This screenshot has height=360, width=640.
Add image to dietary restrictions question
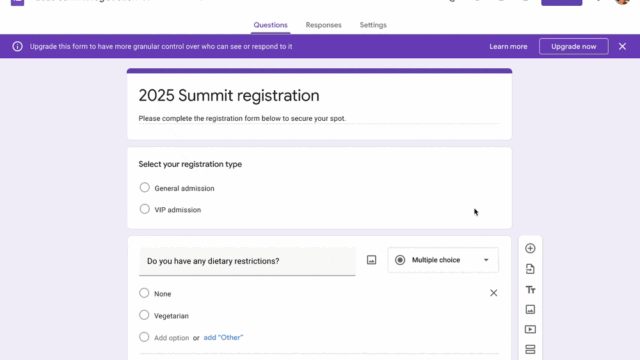point(371,260)
